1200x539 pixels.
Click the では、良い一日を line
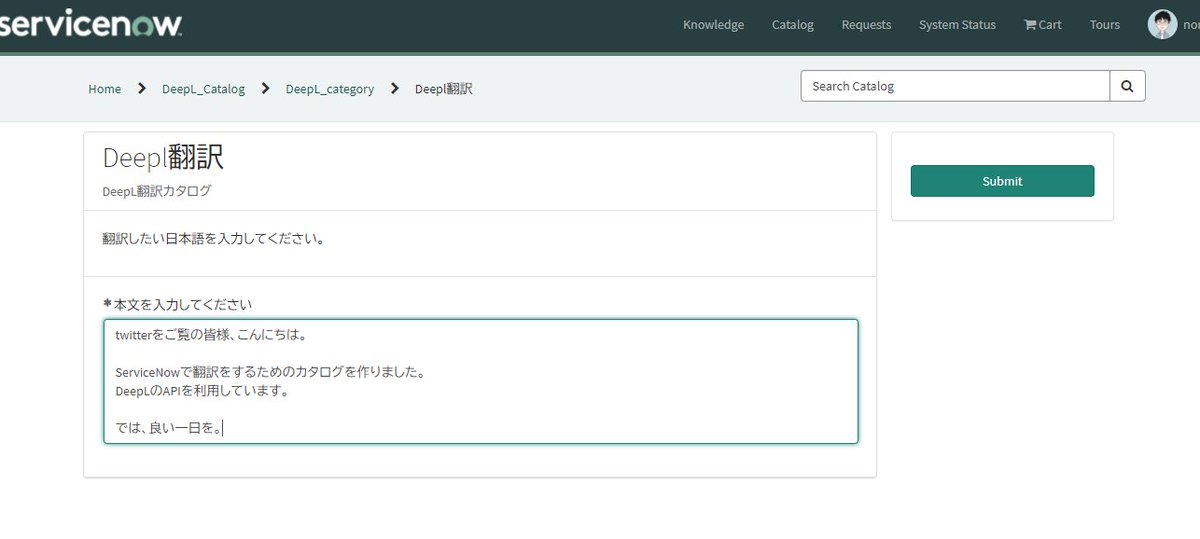pyautogui.click(x=169, y=429)
